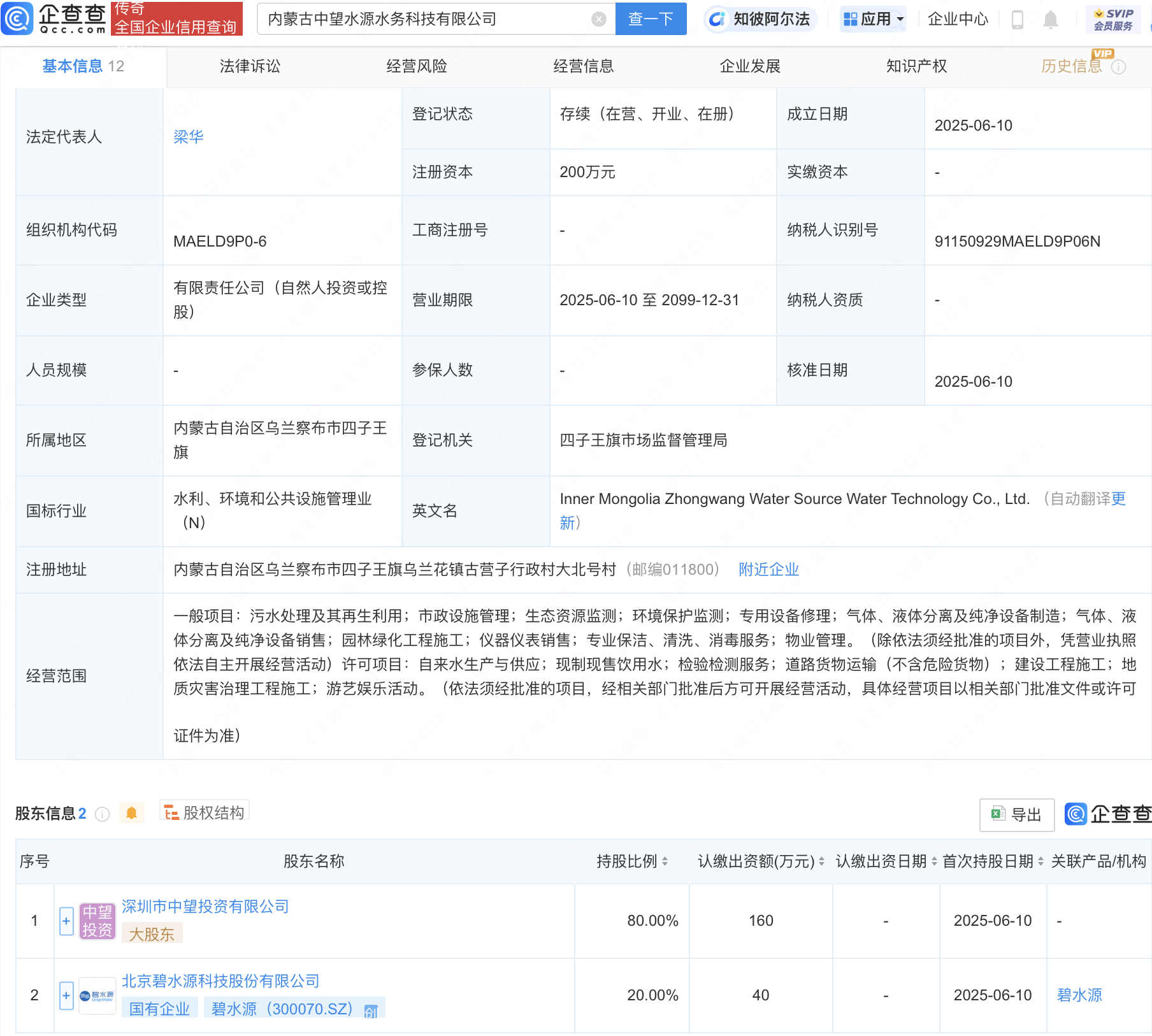Open SVIP 会员服务
1152x1036 pixels.
(1113, 20)
